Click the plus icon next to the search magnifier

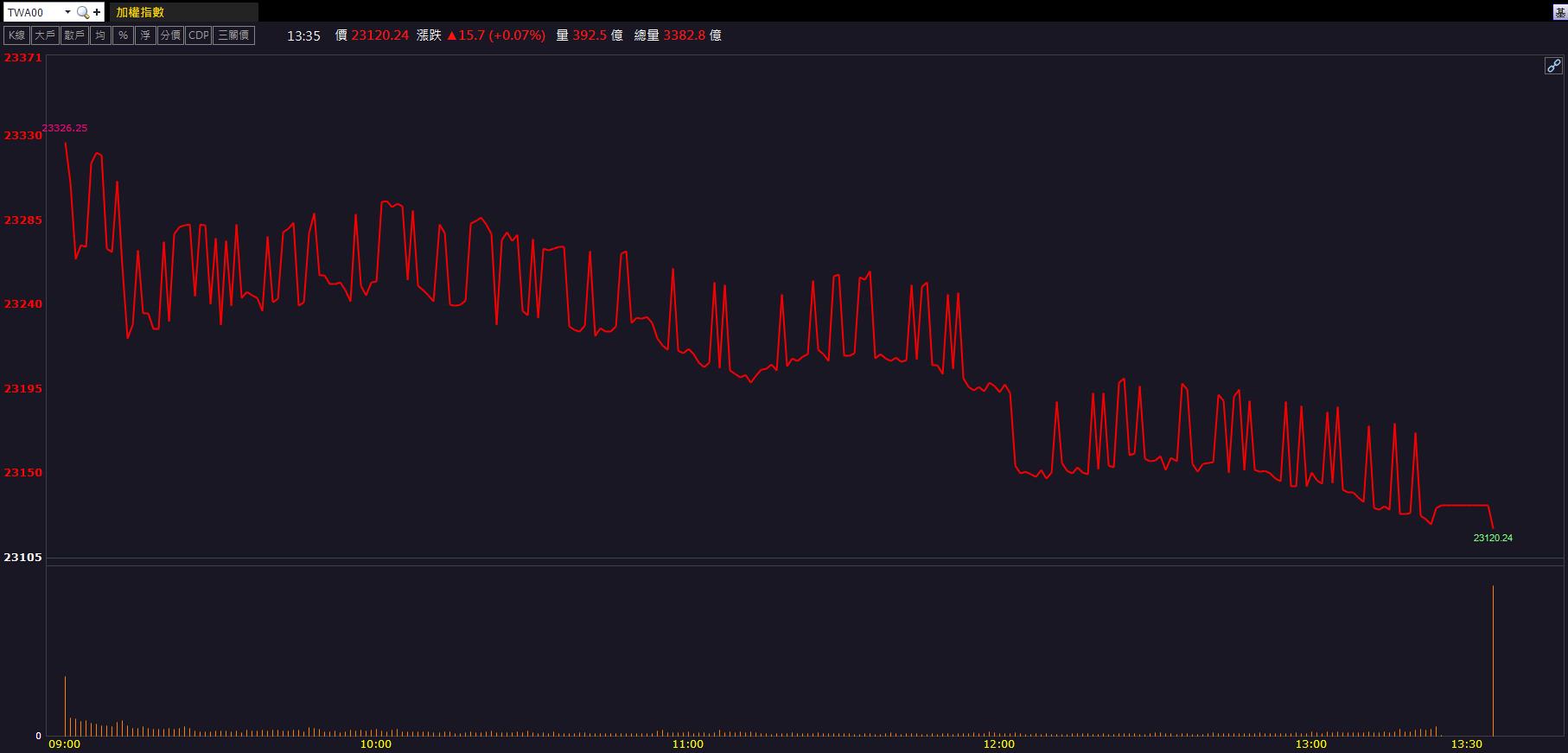point(97,12)
